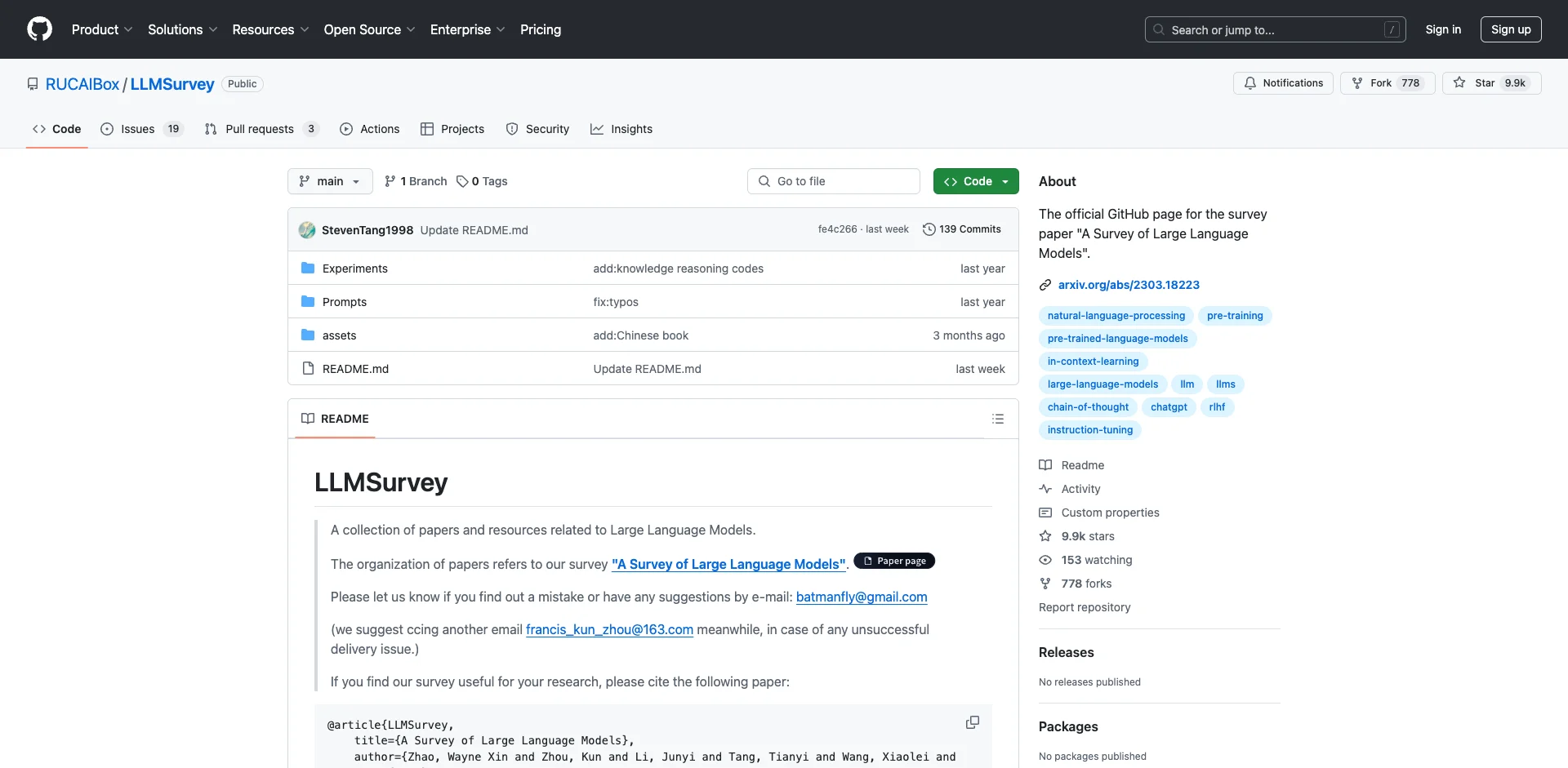Open the Releases section heading
This screenshot has width=1568, height=768.
click(x=1066, y=652)
